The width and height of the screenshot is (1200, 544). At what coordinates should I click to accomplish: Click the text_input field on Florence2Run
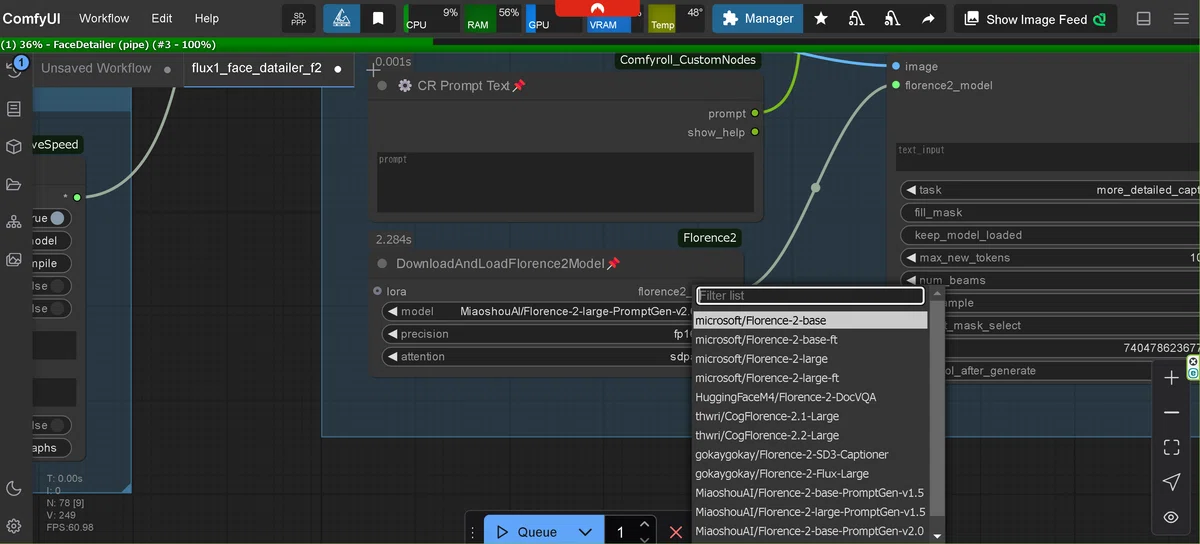coord(1048,157)
